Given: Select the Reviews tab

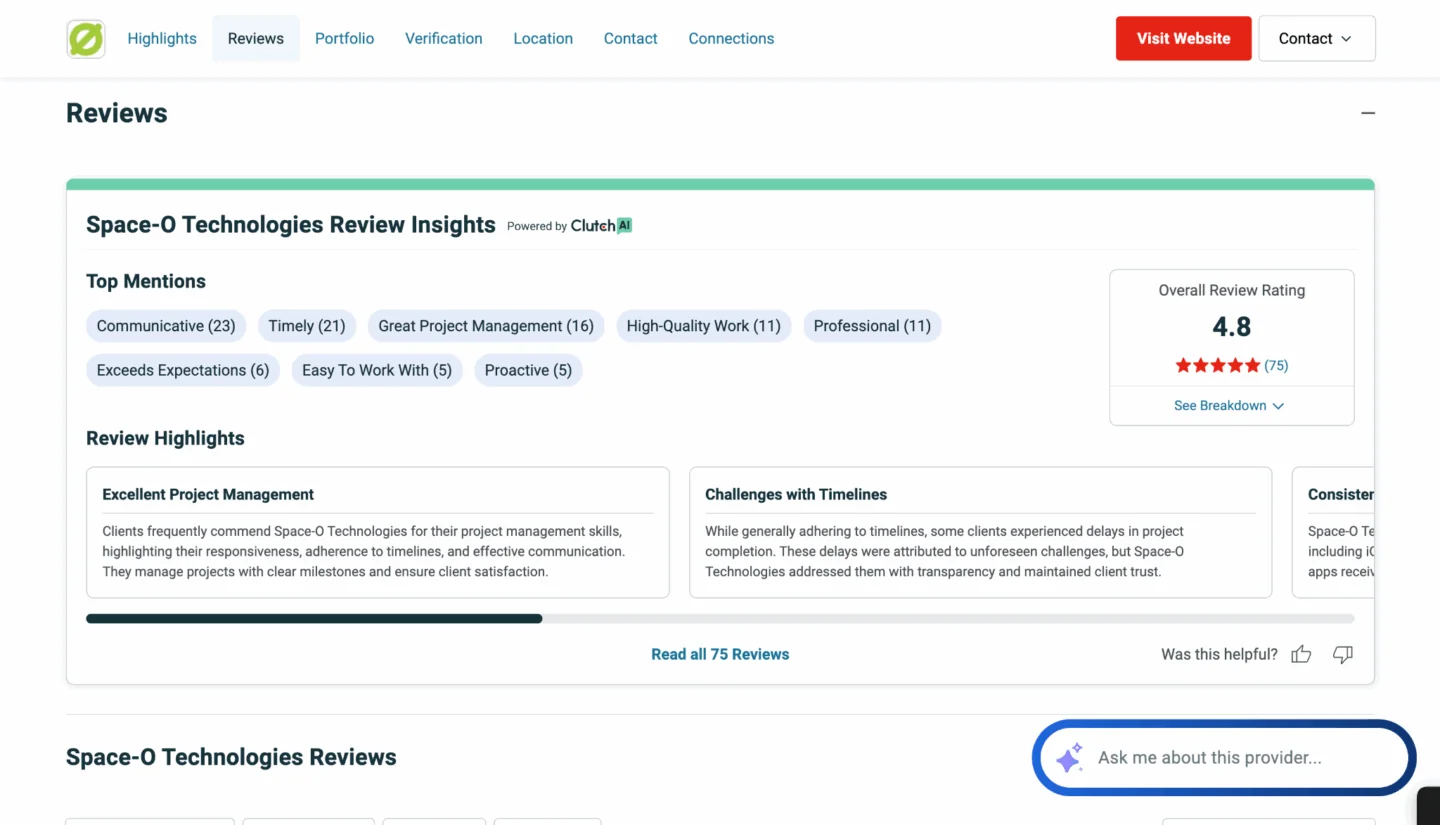Looking at the screenshot, I should tap(256, 38).
